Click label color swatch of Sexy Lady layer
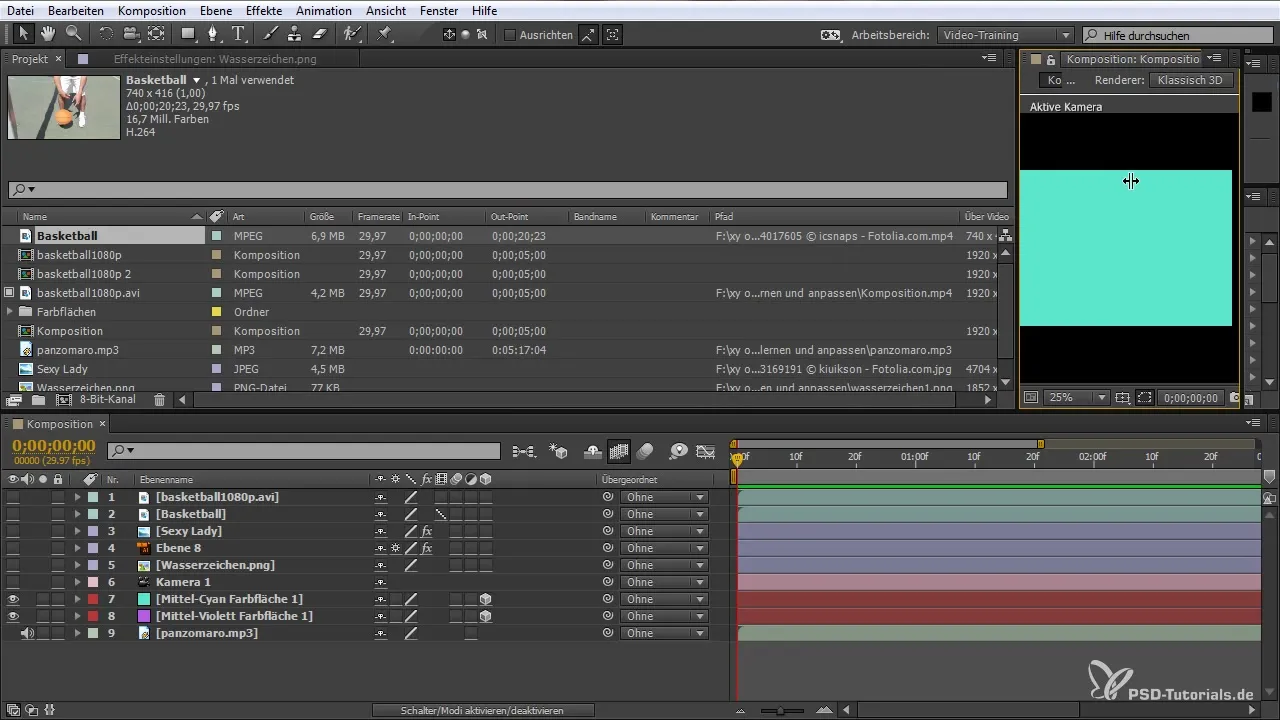1280x720 pixels. pyautogui.click(x=93, y=531)
